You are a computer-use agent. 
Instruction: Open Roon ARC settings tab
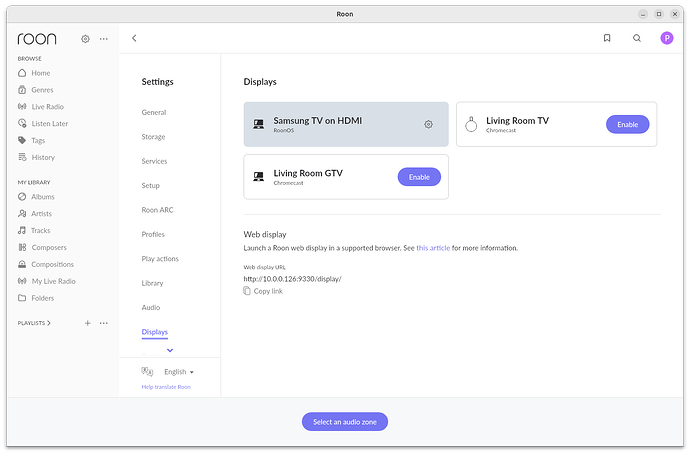[158, 210]
